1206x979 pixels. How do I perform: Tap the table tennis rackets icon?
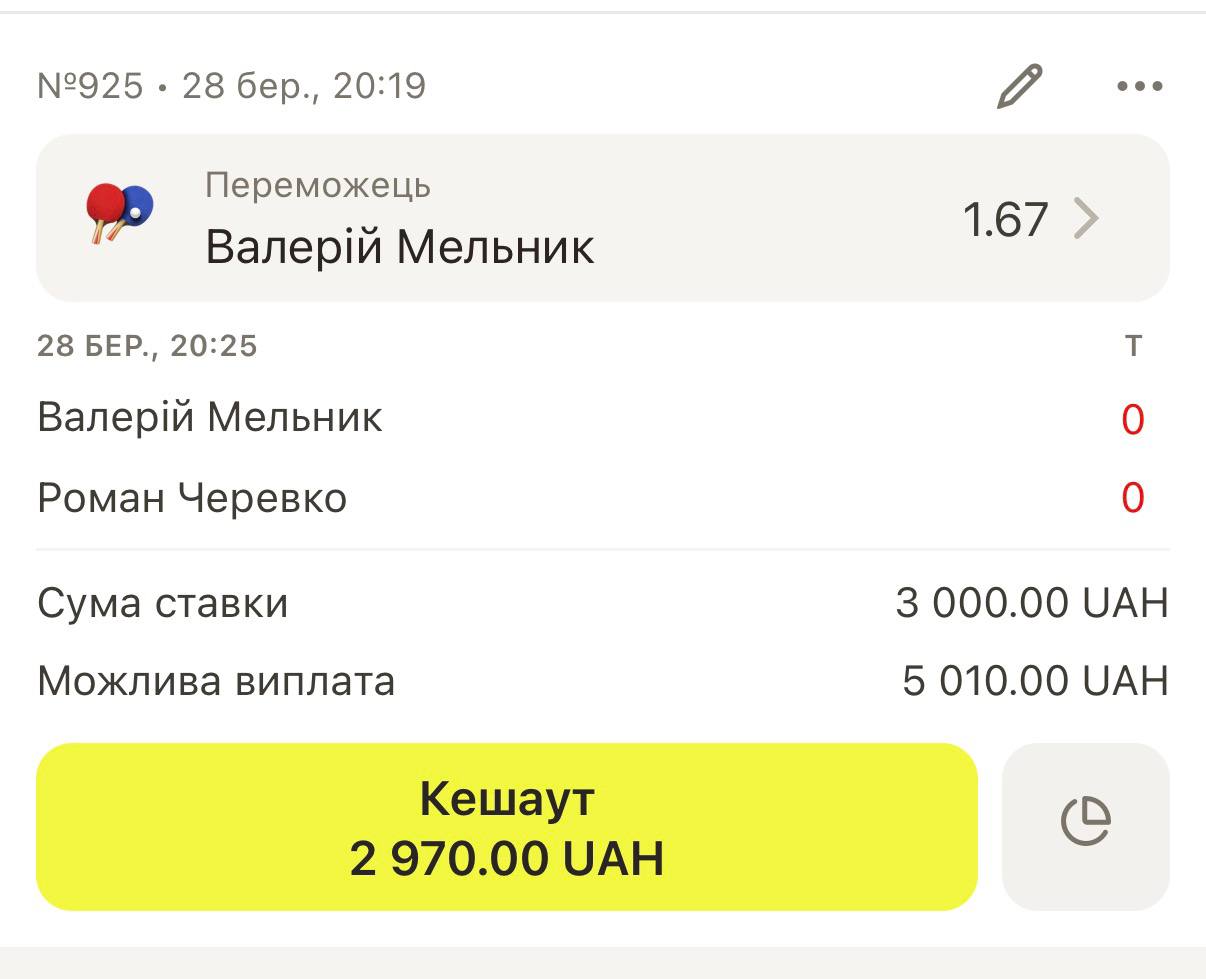119,214
